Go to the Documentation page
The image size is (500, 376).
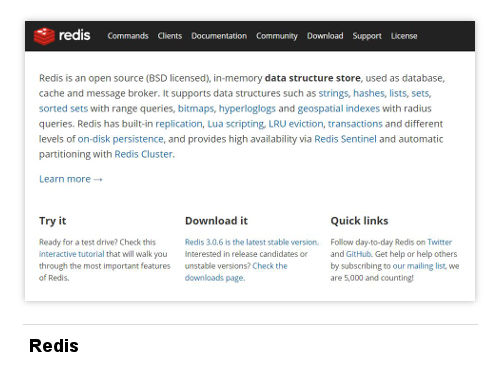[x=219, y=36]
